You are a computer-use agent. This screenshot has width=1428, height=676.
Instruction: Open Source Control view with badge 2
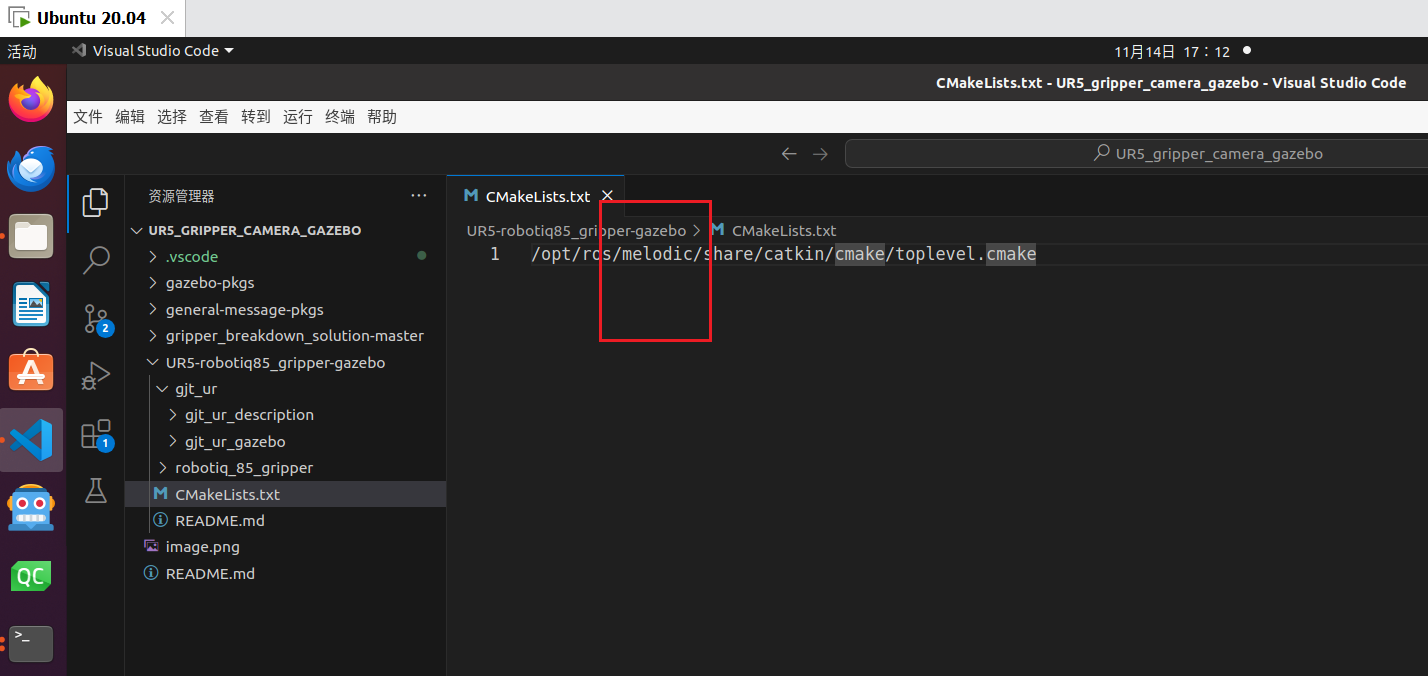[x=96, y=318]
